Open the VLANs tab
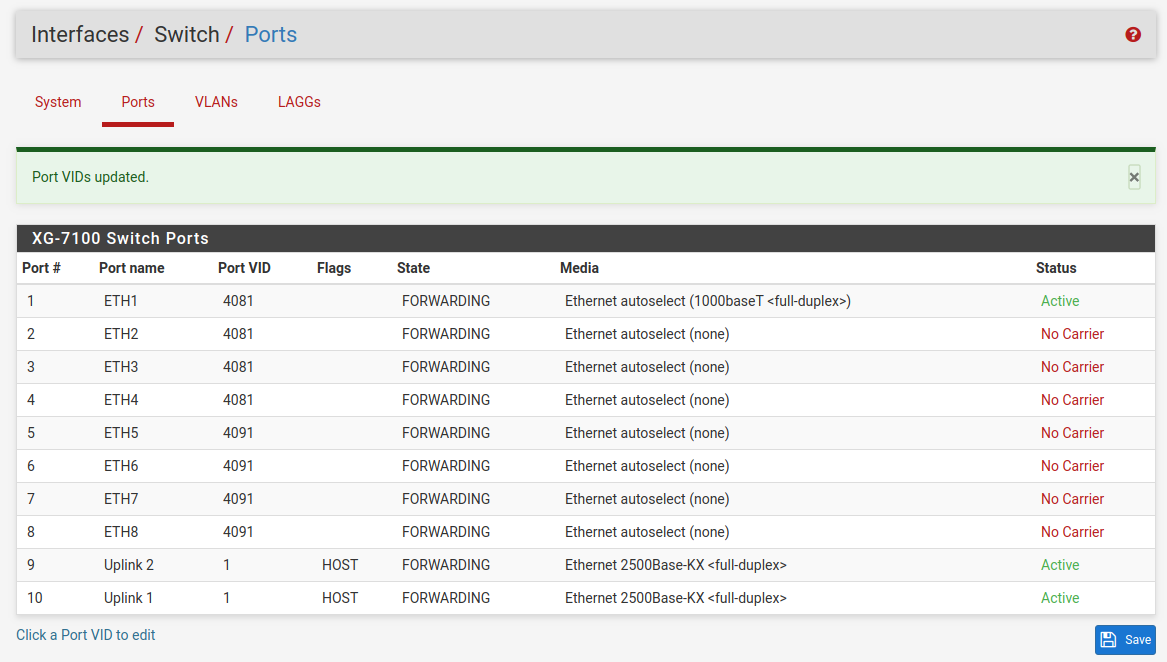Image resolution: width=1167 pixels, height=662 pixels. [216, 102]
